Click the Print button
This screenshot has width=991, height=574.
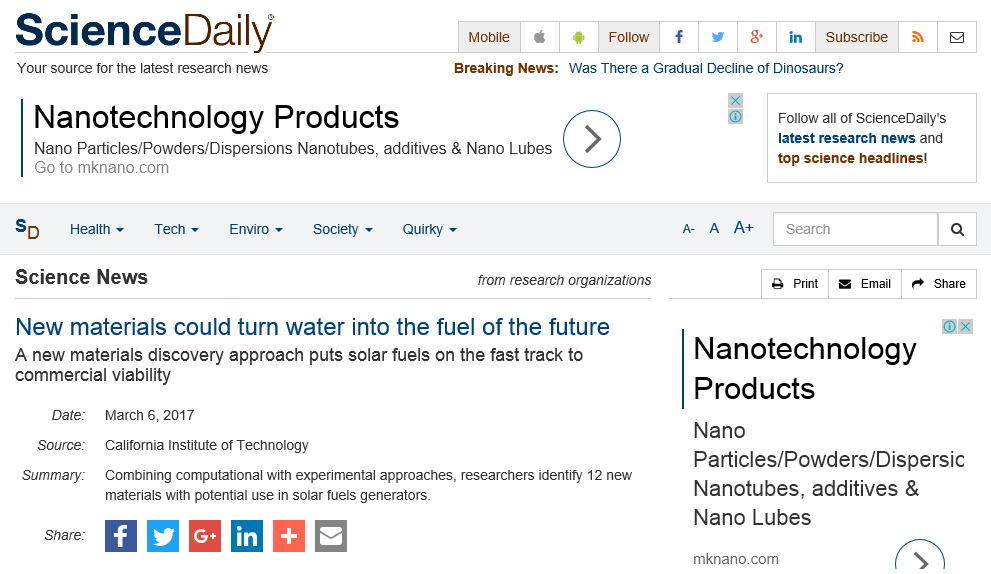click(x=795, y=284)
